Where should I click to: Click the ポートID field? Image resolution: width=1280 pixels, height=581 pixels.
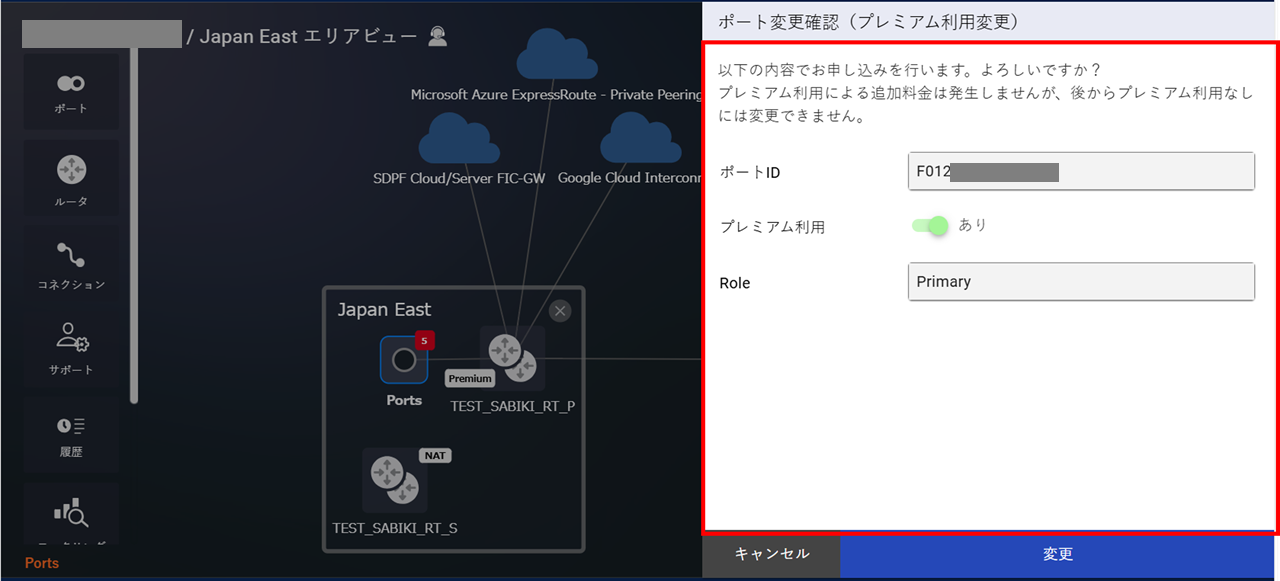(1080, 171)
